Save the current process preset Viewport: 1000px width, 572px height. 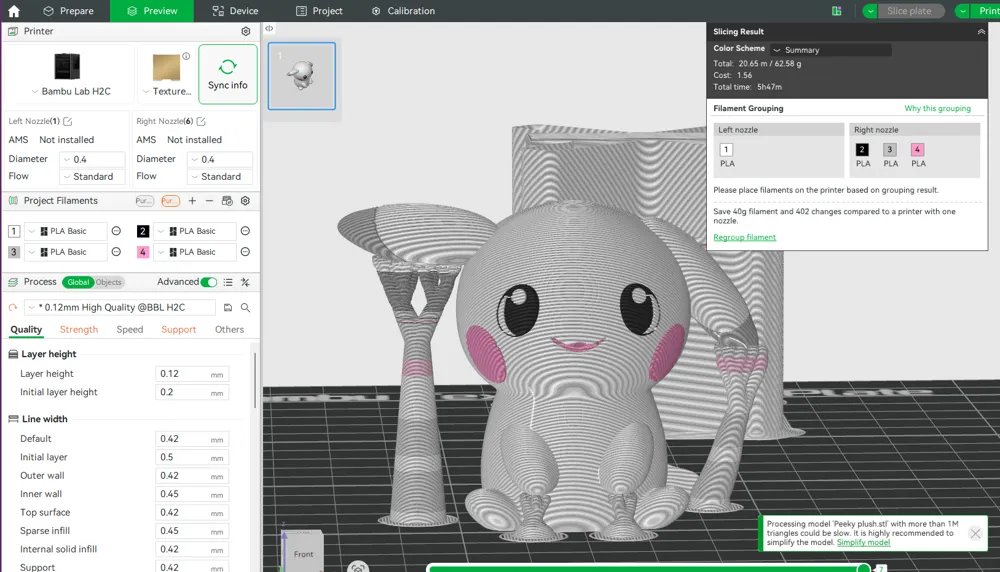tap(228, 307)
